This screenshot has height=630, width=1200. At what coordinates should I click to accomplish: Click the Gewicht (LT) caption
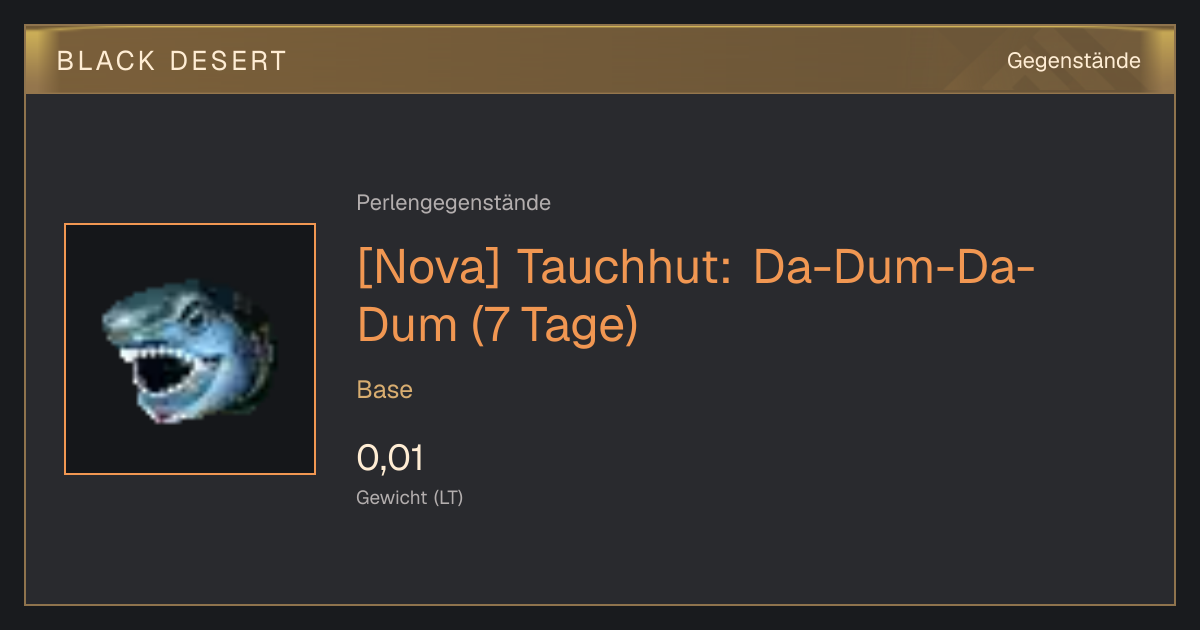coord(409,497)
